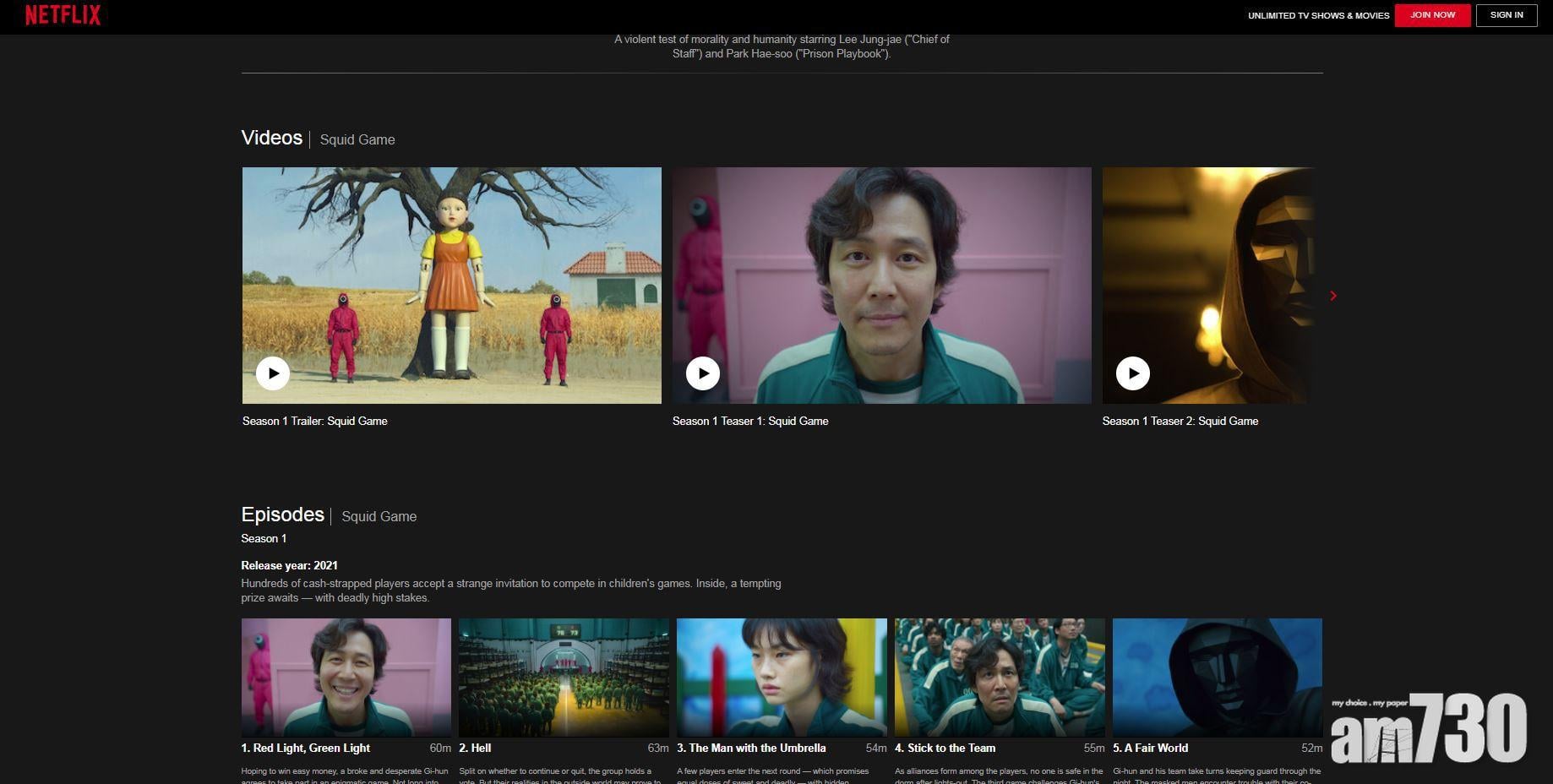The image size is (1553, 784).
Task: Click the 'Season 1 Teaser 1: Squid Game' caption
Action: pyautogui.click(x=750, y=421)
